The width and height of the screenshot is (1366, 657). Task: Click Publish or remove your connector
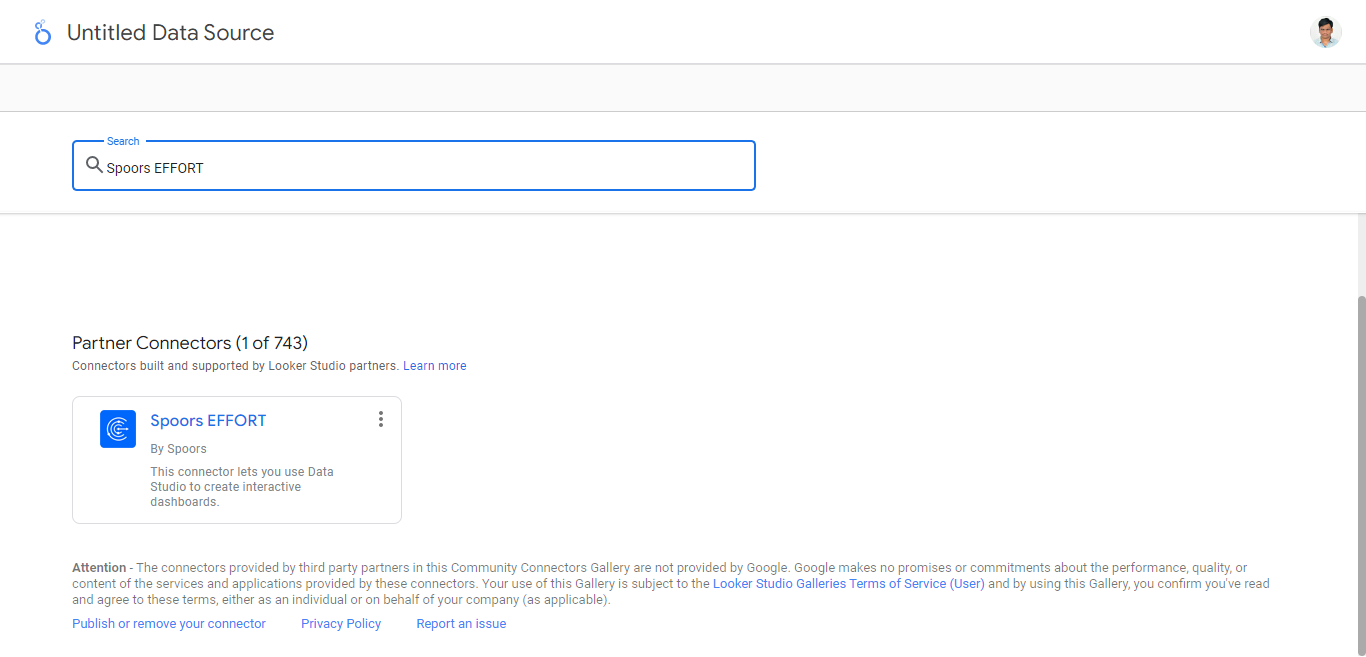tap(169, 624)
